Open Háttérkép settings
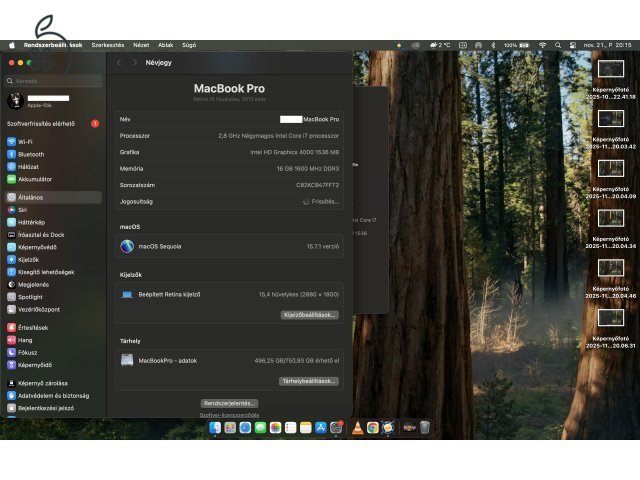Image resolution: width=640 pixels, height=480 pixels. coord(26,222)
